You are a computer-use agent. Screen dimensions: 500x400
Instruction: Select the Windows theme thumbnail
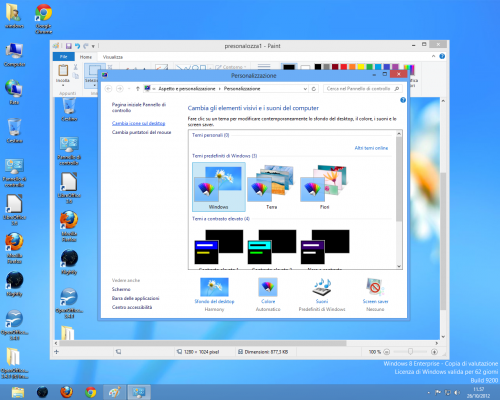[x=219, y=187]
